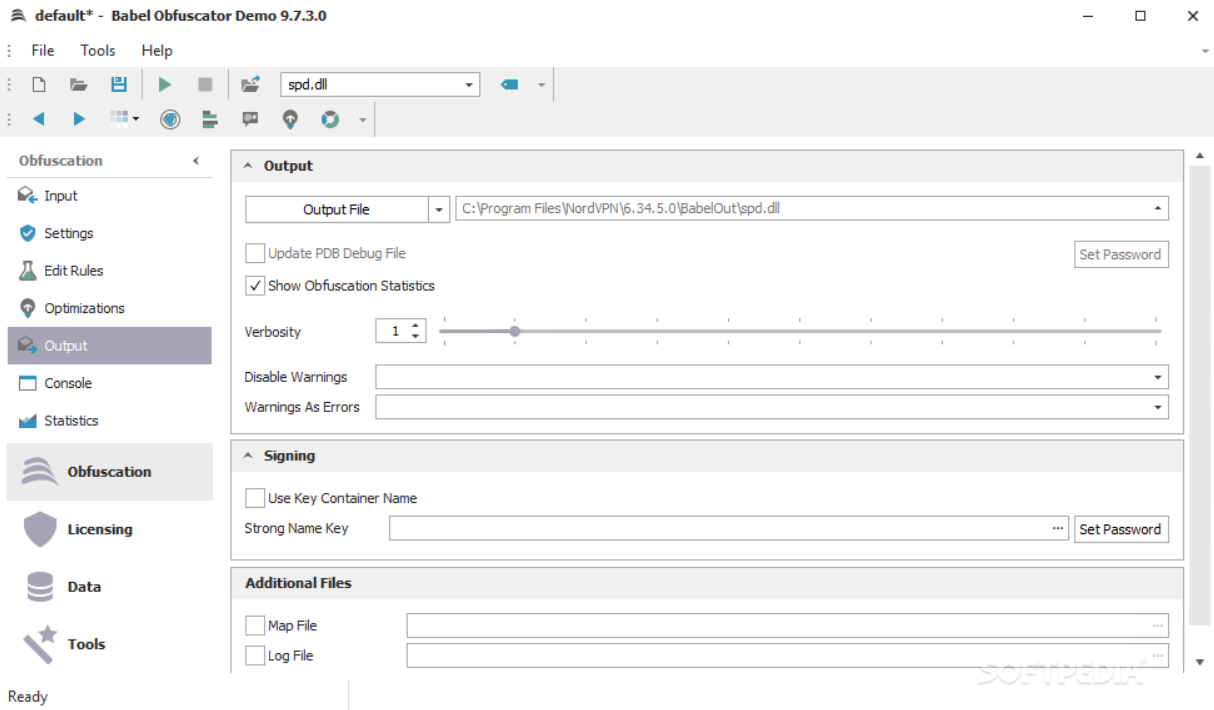Open the Statistics page in the sidebar
1214x710 pixels.
point(109,421)
